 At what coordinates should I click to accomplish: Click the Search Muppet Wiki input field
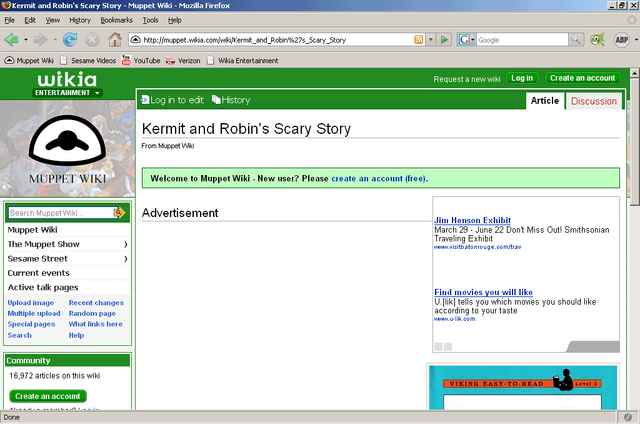click(x=60, y=213)
